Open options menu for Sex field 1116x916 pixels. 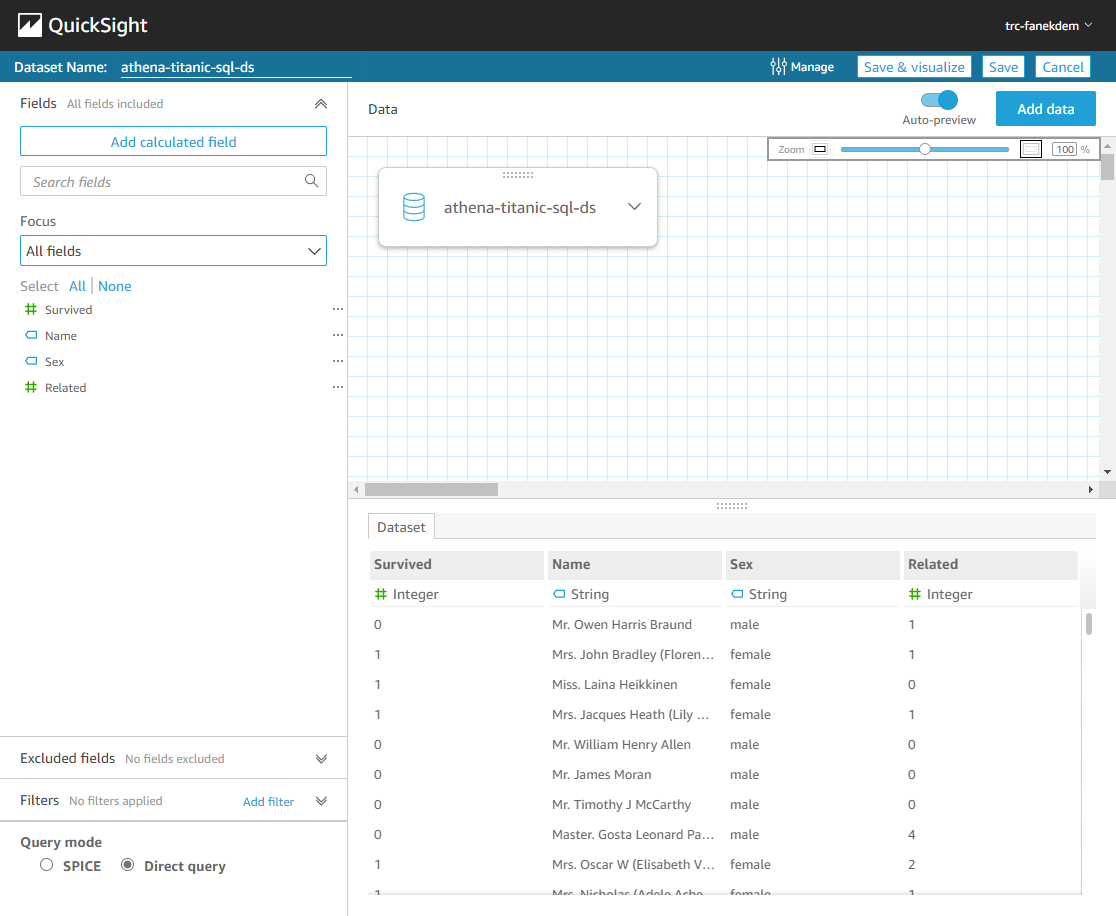pos(337,361)
